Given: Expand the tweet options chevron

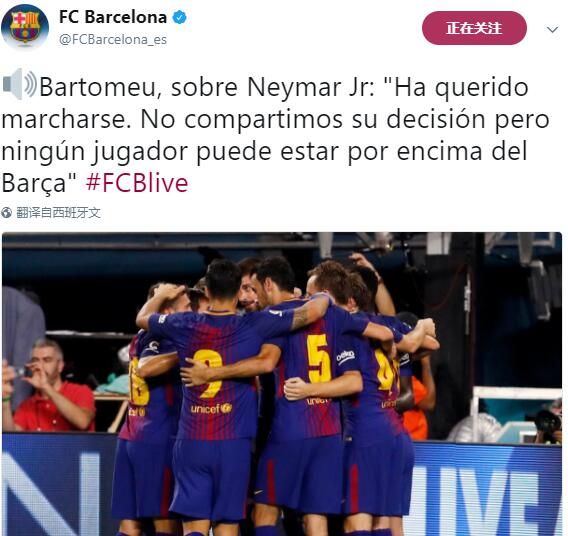Looking at the screenshot, I should click(552, 29).
